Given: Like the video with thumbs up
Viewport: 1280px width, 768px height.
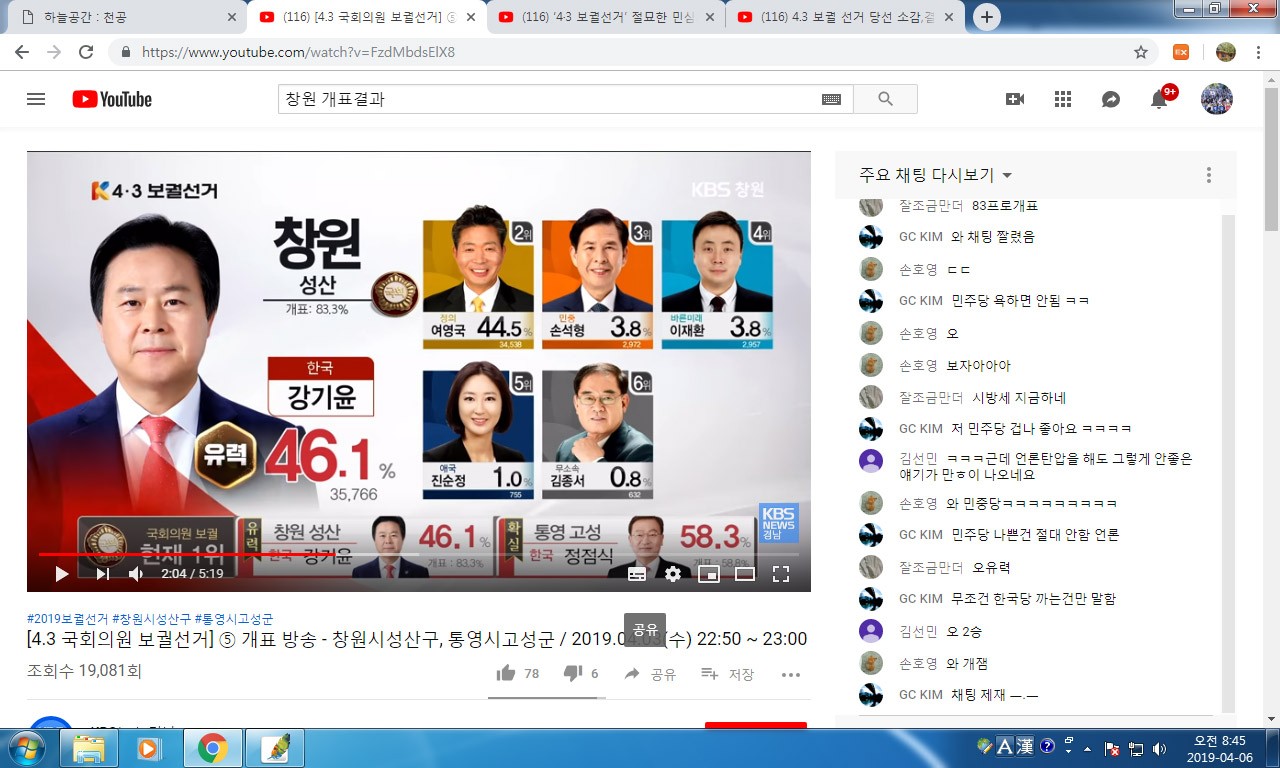Looking at the screenshot, I should [507, 674].
